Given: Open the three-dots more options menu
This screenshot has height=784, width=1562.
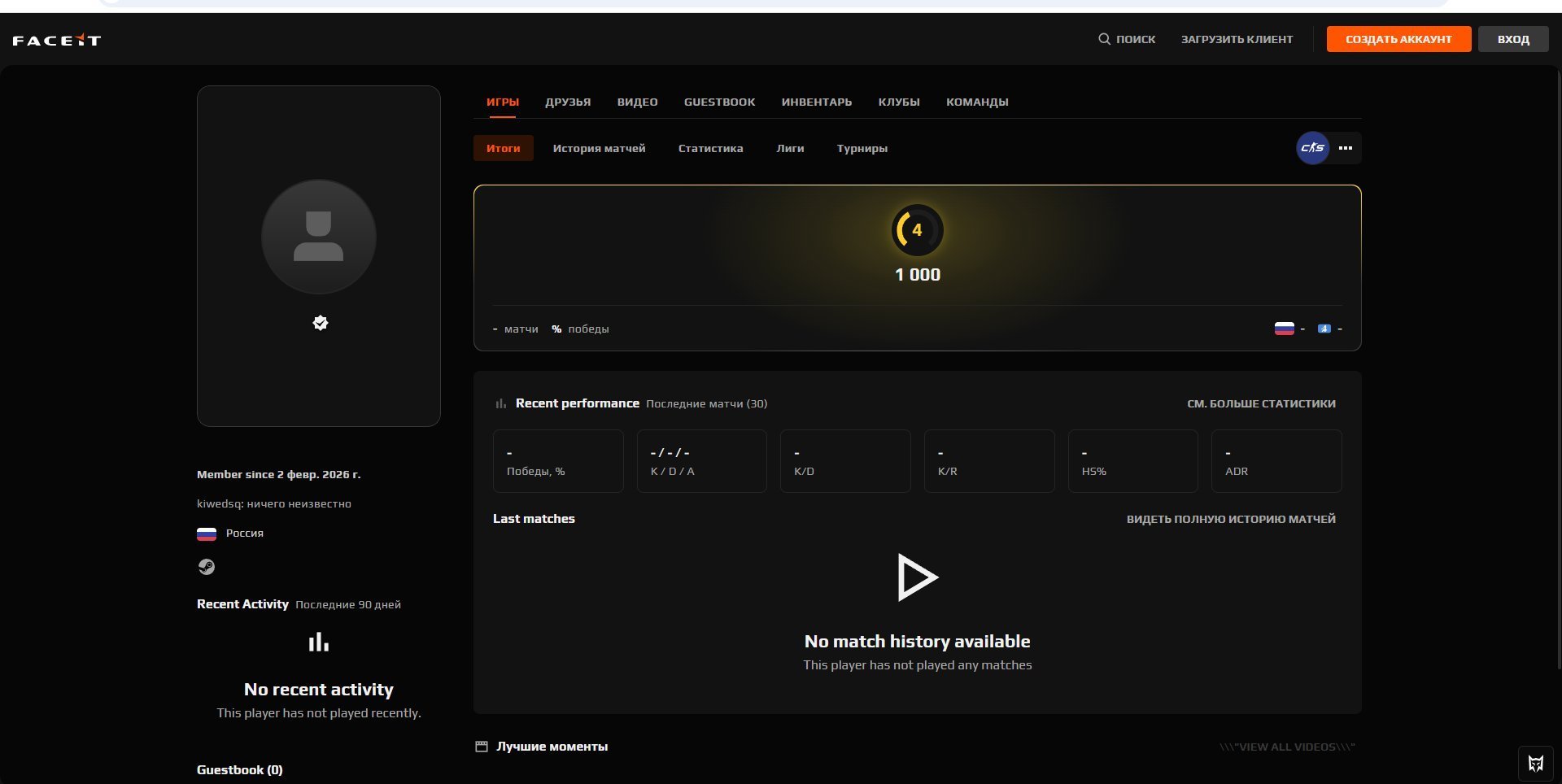Looking at the screenshot, I should coord(1346,148).
